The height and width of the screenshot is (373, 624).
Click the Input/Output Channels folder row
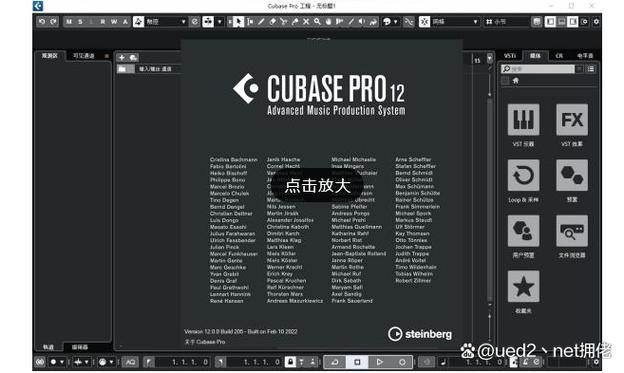click(149, 69)
